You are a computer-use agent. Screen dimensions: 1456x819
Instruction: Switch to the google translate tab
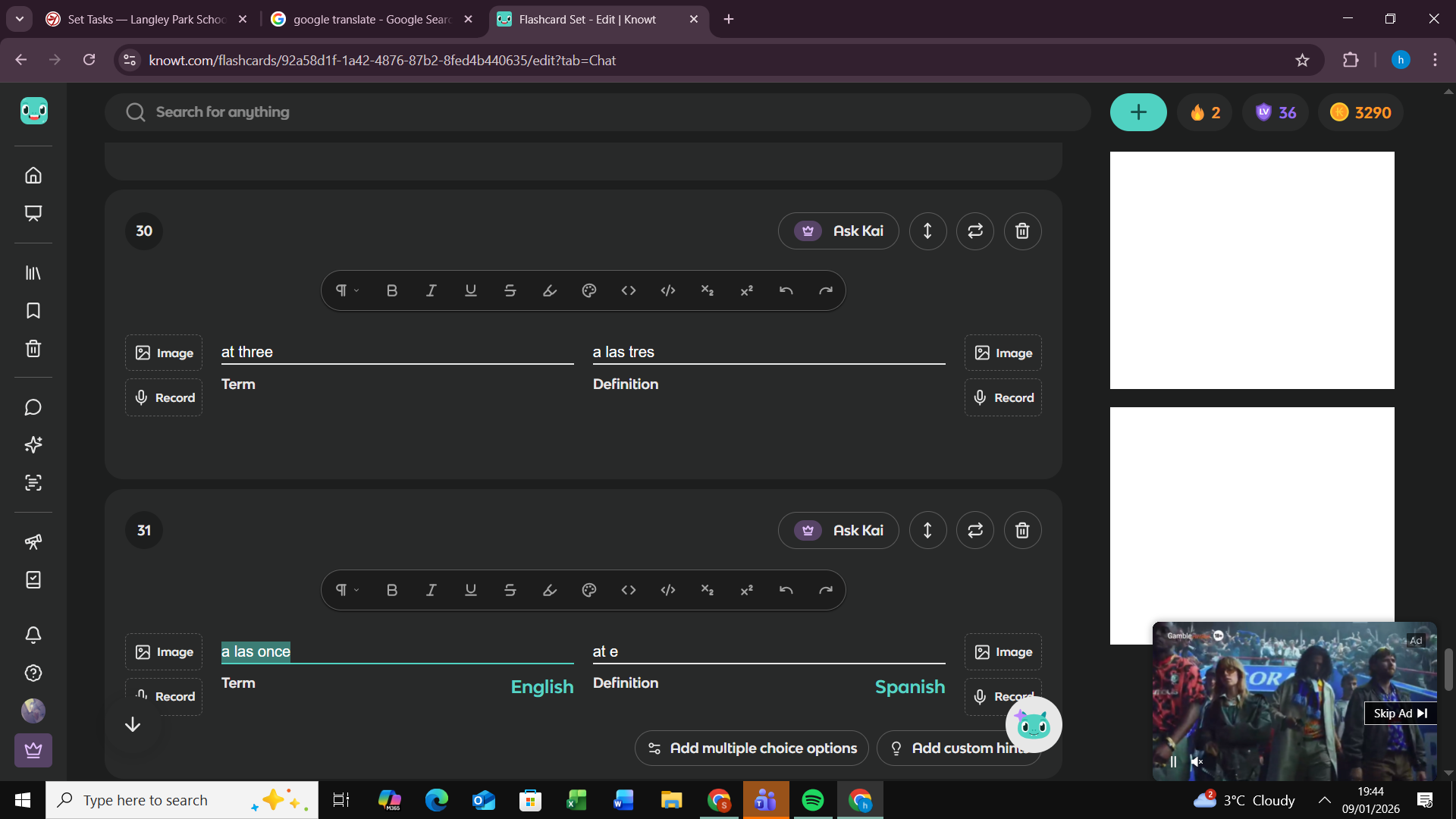pyautogui.click(x=372, y=19)
